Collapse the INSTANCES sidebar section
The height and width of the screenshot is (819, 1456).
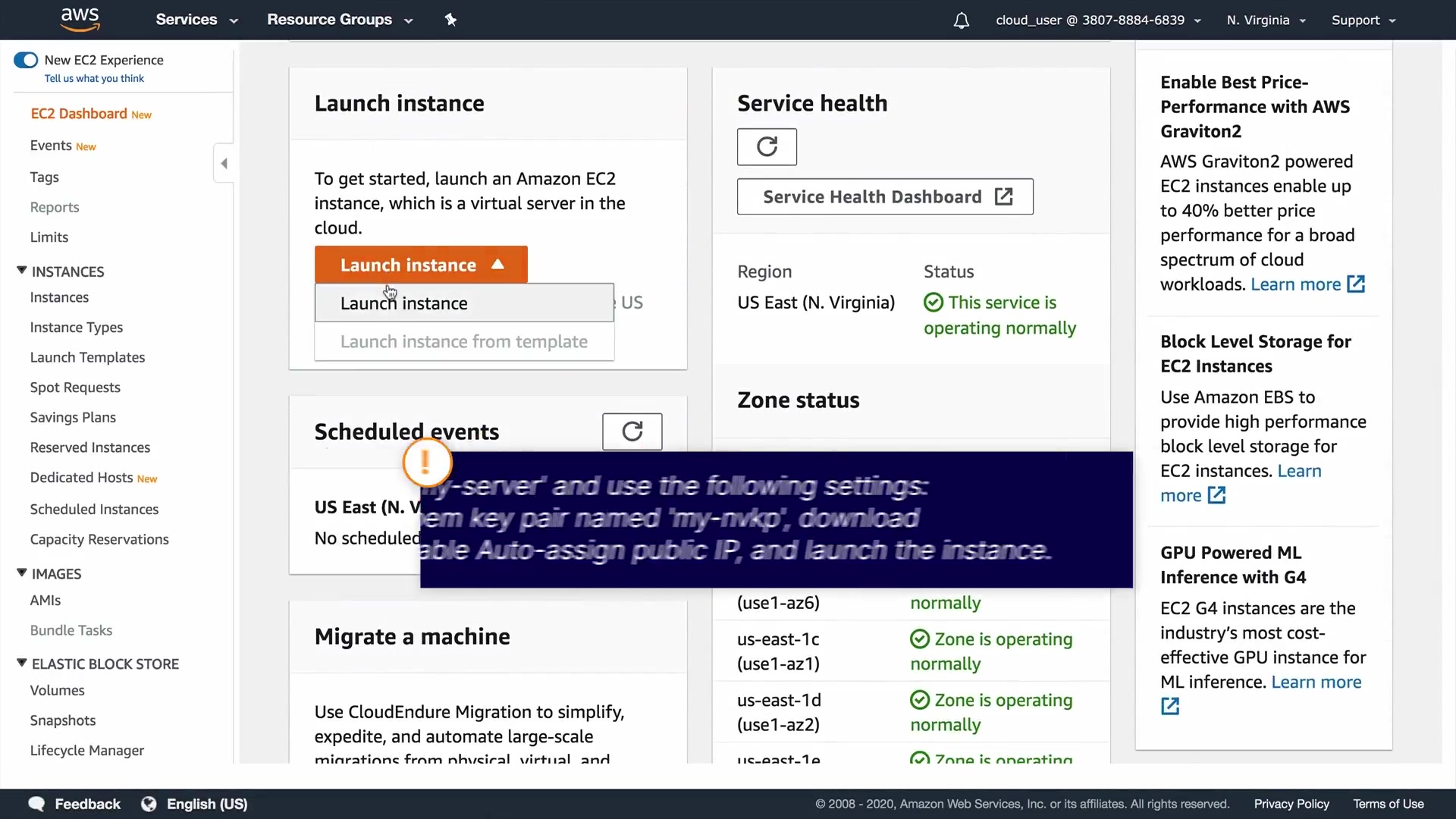[21, 271]
